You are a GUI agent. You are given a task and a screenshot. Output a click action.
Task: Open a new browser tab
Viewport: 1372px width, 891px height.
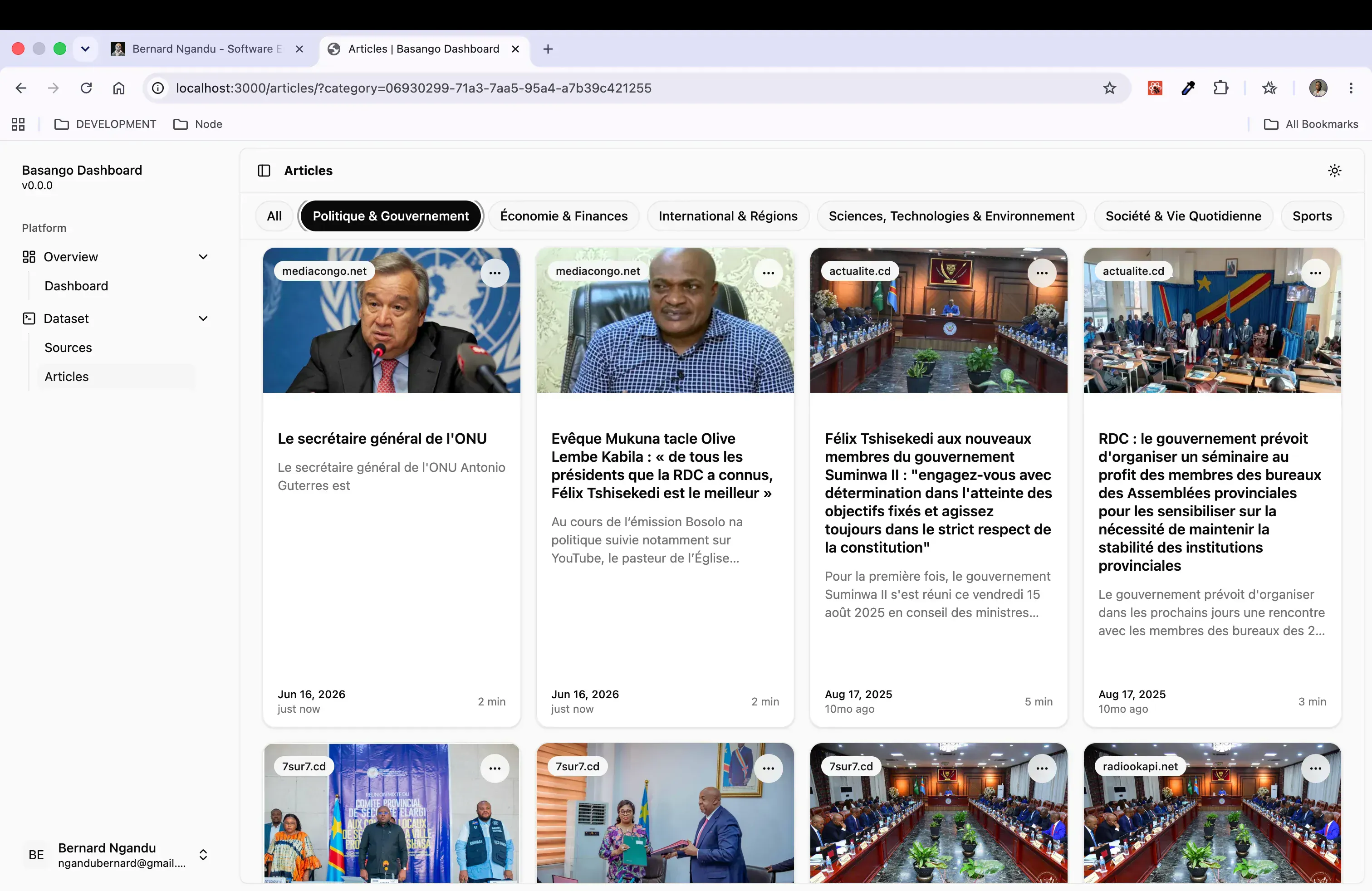(x=548, y=49)
